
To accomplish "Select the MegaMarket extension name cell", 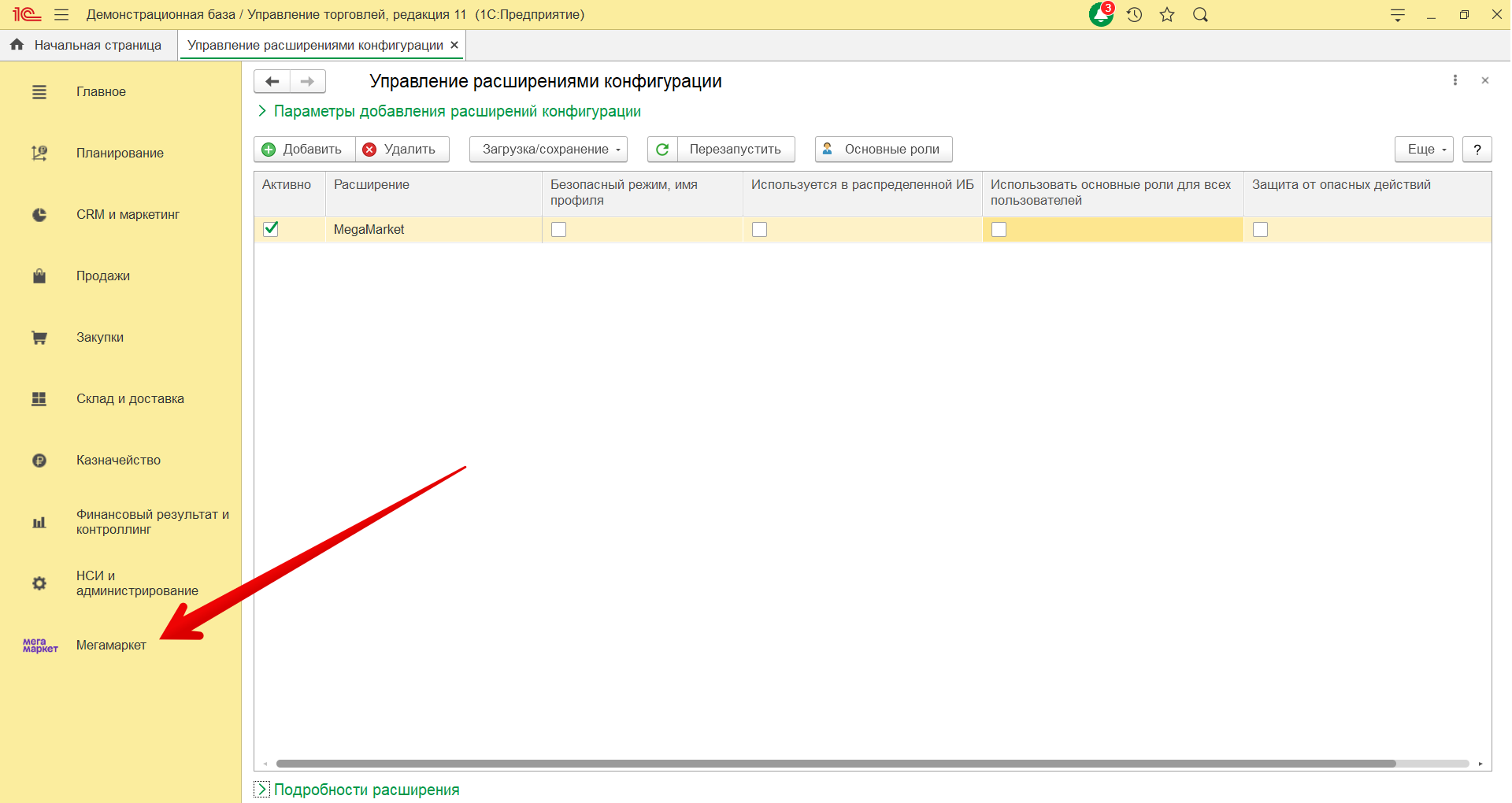I will click(x=433, y=230).
